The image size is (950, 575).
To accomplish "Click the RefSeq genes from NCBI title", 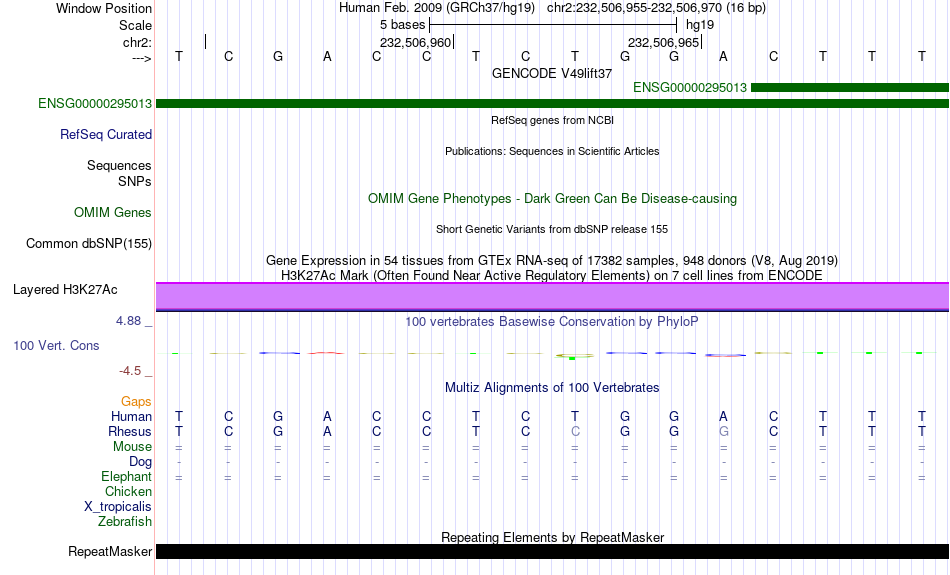I will pos(553,120).
